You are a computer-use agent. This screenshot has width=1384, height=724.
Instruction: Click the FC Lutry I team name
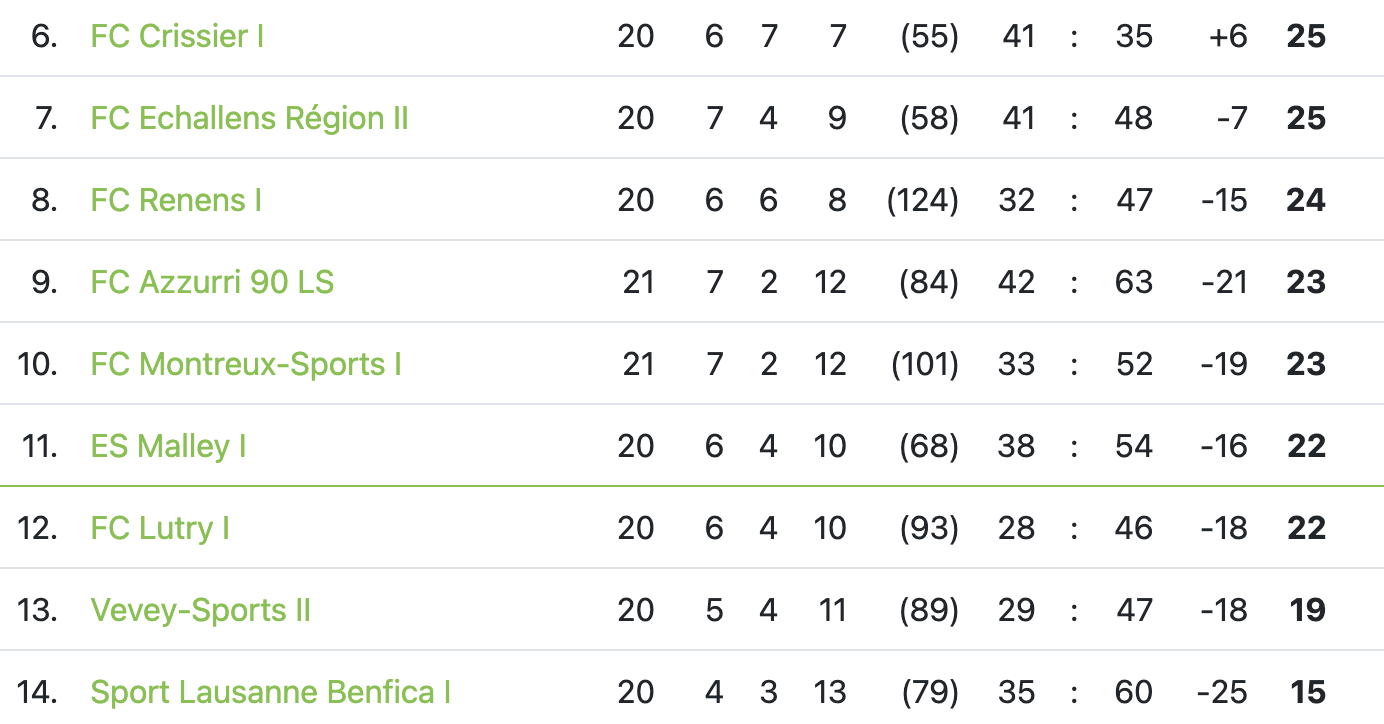(x=160, y=529)
